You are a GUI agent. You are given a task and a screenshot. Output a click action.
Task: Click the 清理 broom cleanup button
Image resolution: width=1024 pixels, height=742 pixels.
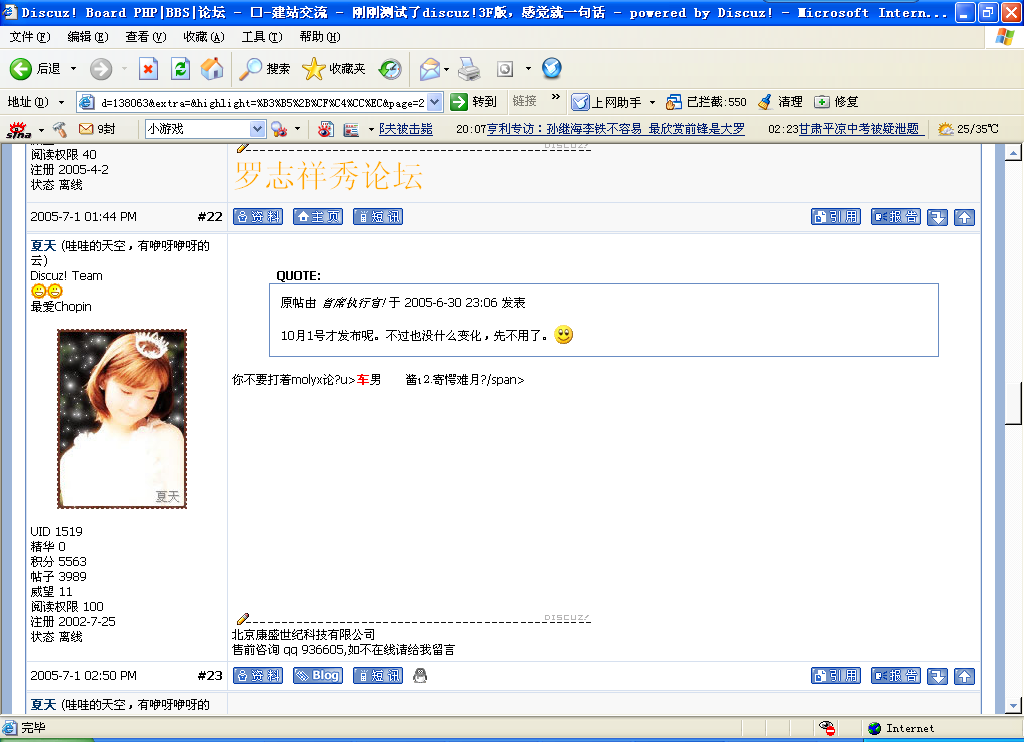click(x=780, y=102)
